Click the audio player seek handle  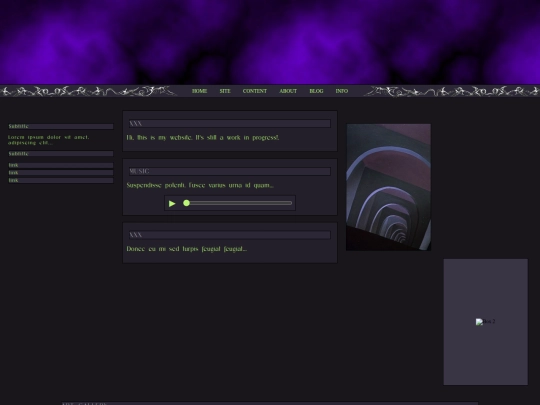(x=186, y=203)
